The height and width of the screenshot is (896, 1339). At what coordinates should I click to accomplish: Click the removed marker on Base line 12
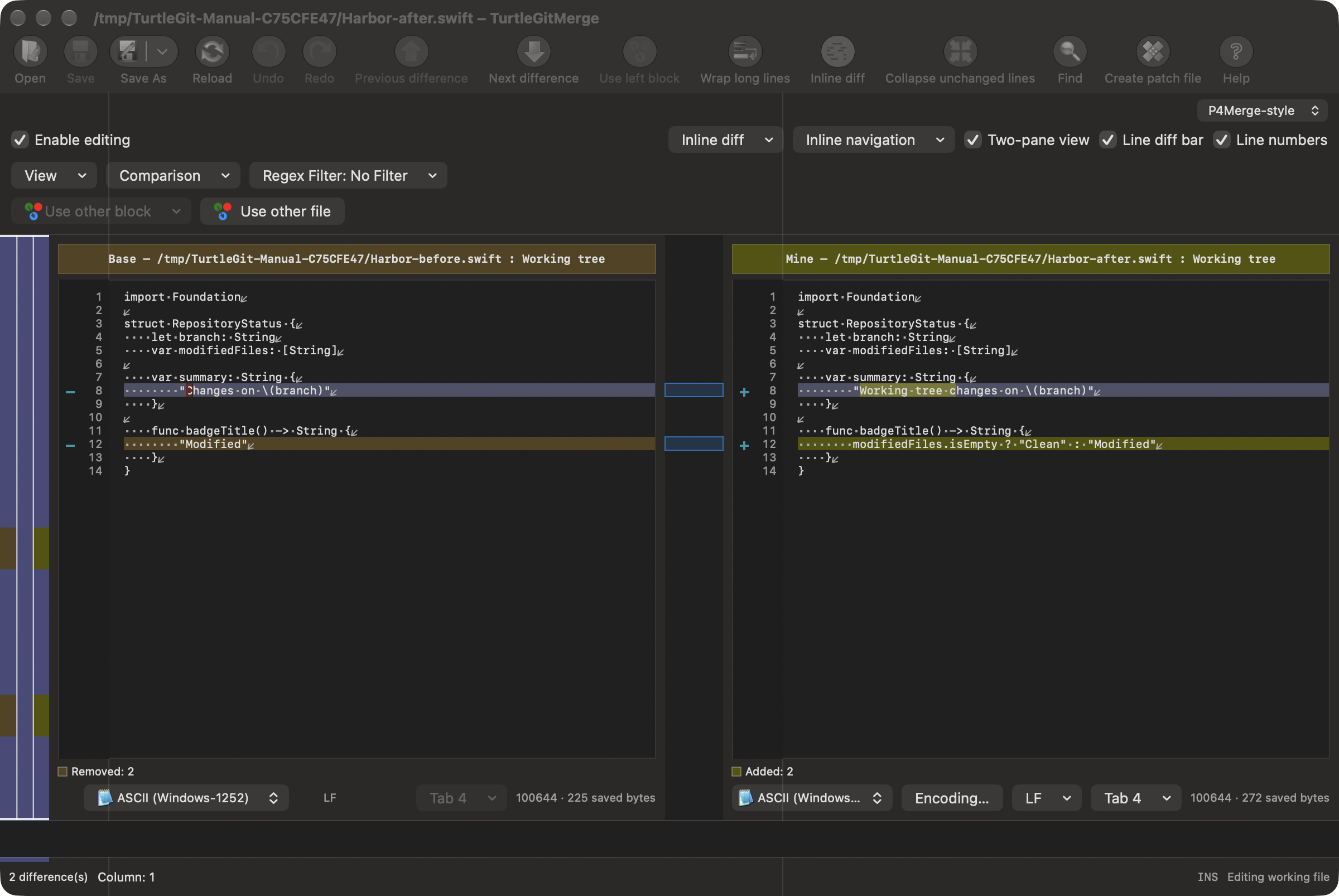(70, 445)
